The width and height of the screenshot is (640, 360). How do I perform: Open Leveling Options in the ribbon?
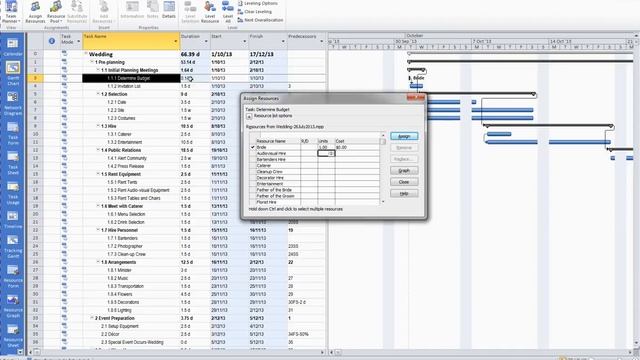[258, 3]
